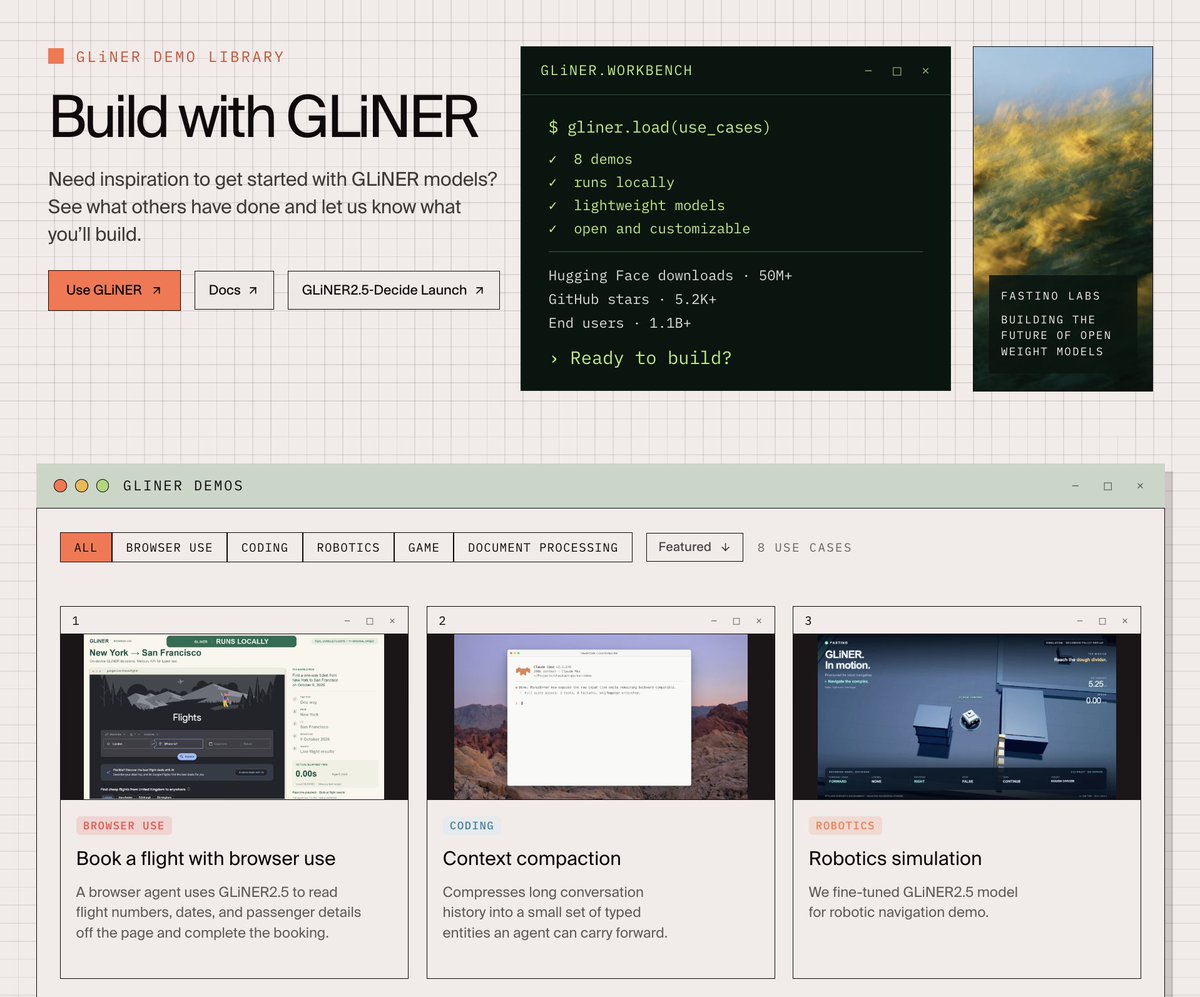This screenshot has height=997, width=1200.
Task: Open GLiNER2.5-Decide Launch link
Action: pyautogui.click(x=393, y=290)
